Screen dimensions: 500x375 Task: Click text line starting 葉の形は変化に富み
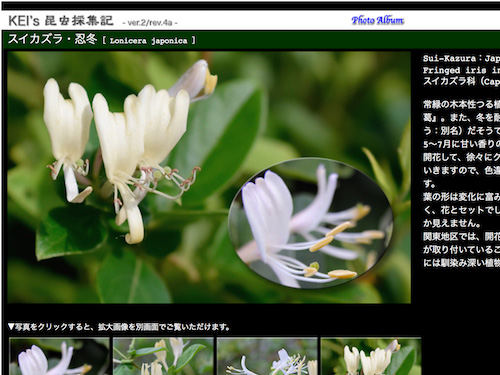coord(461,197)
